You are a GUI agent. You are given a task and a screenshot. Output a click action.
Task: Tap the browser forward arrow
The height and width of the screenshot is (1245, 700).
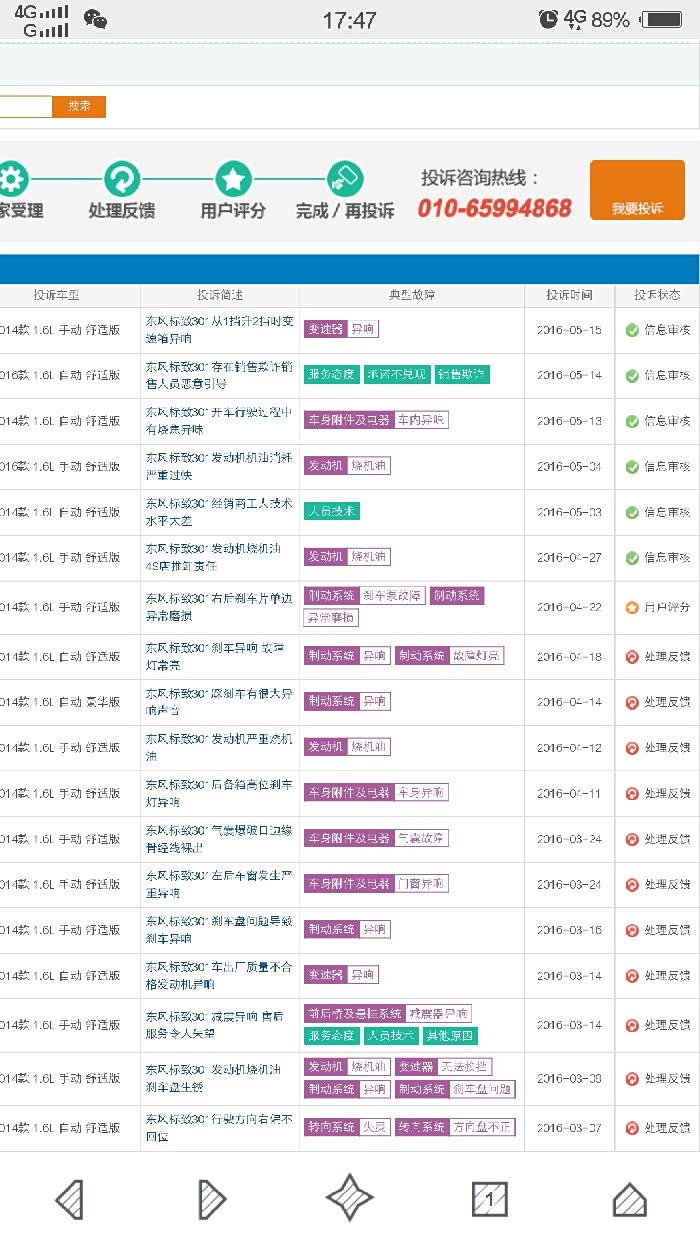(210, 1198)
